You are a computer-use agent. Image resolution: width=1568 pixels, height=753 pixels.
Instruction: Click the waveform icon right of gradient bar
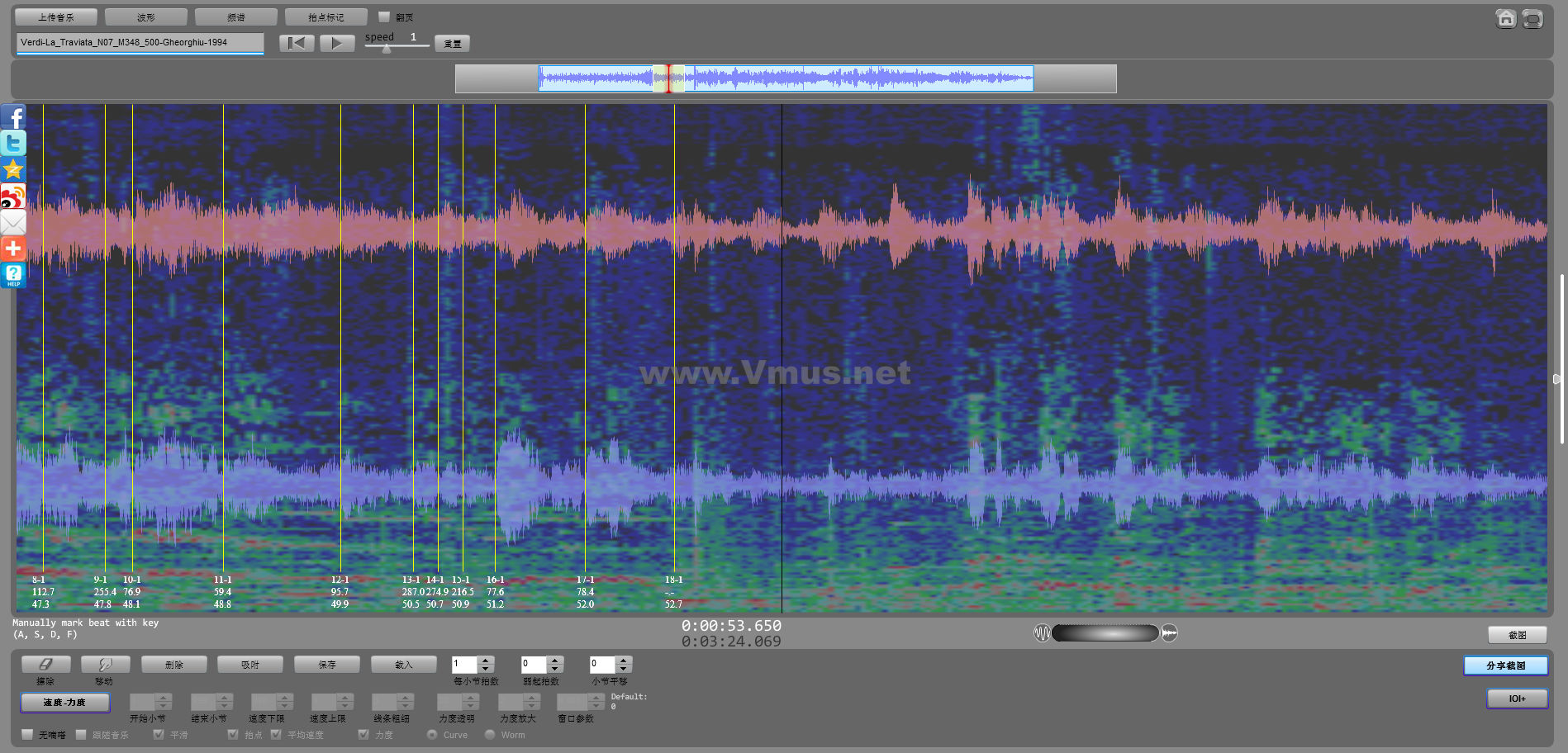point(1169,633)
